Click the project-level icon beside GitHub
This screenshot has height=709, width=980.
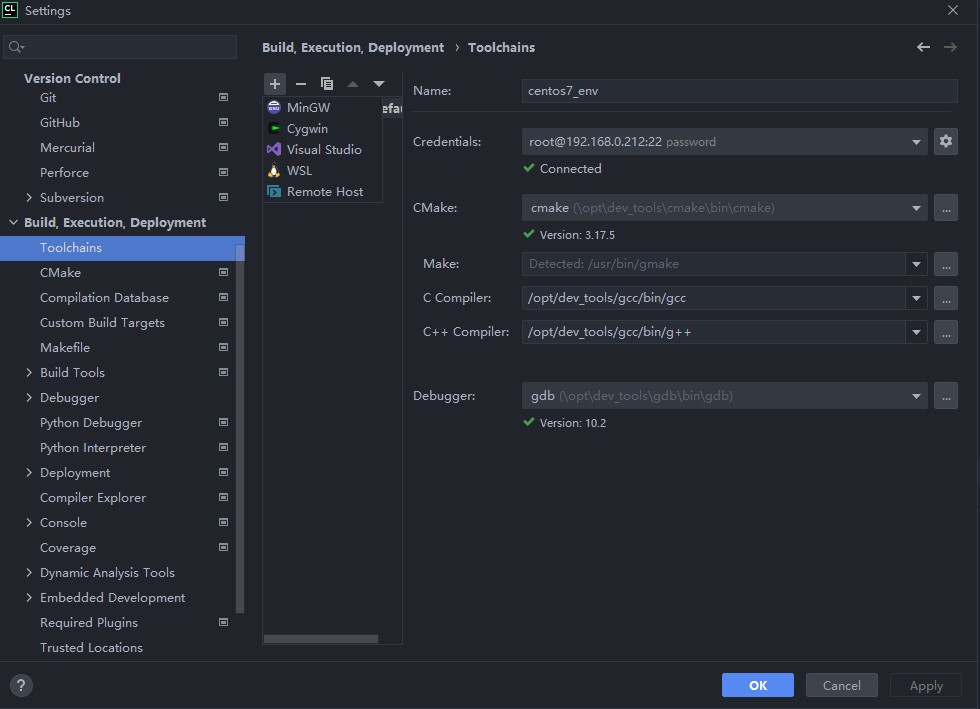click(223, 123)
